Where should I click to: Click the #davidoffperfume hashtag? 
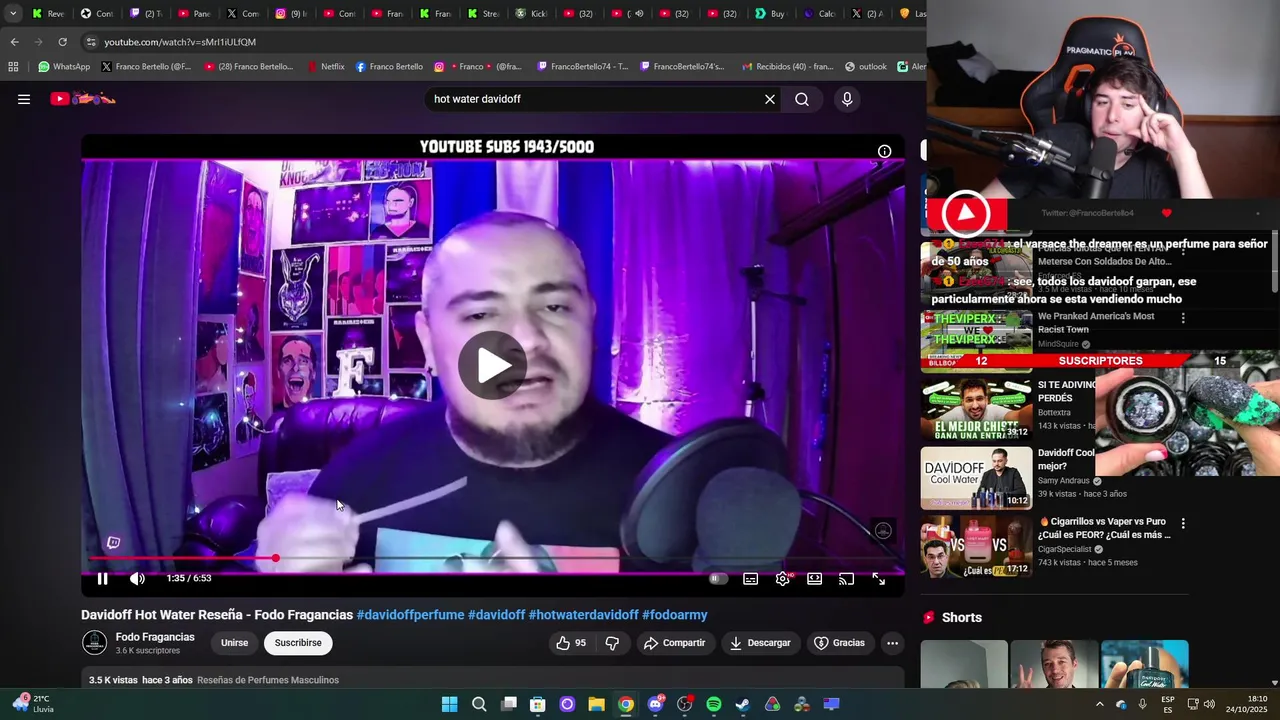(x=410, y=615)
